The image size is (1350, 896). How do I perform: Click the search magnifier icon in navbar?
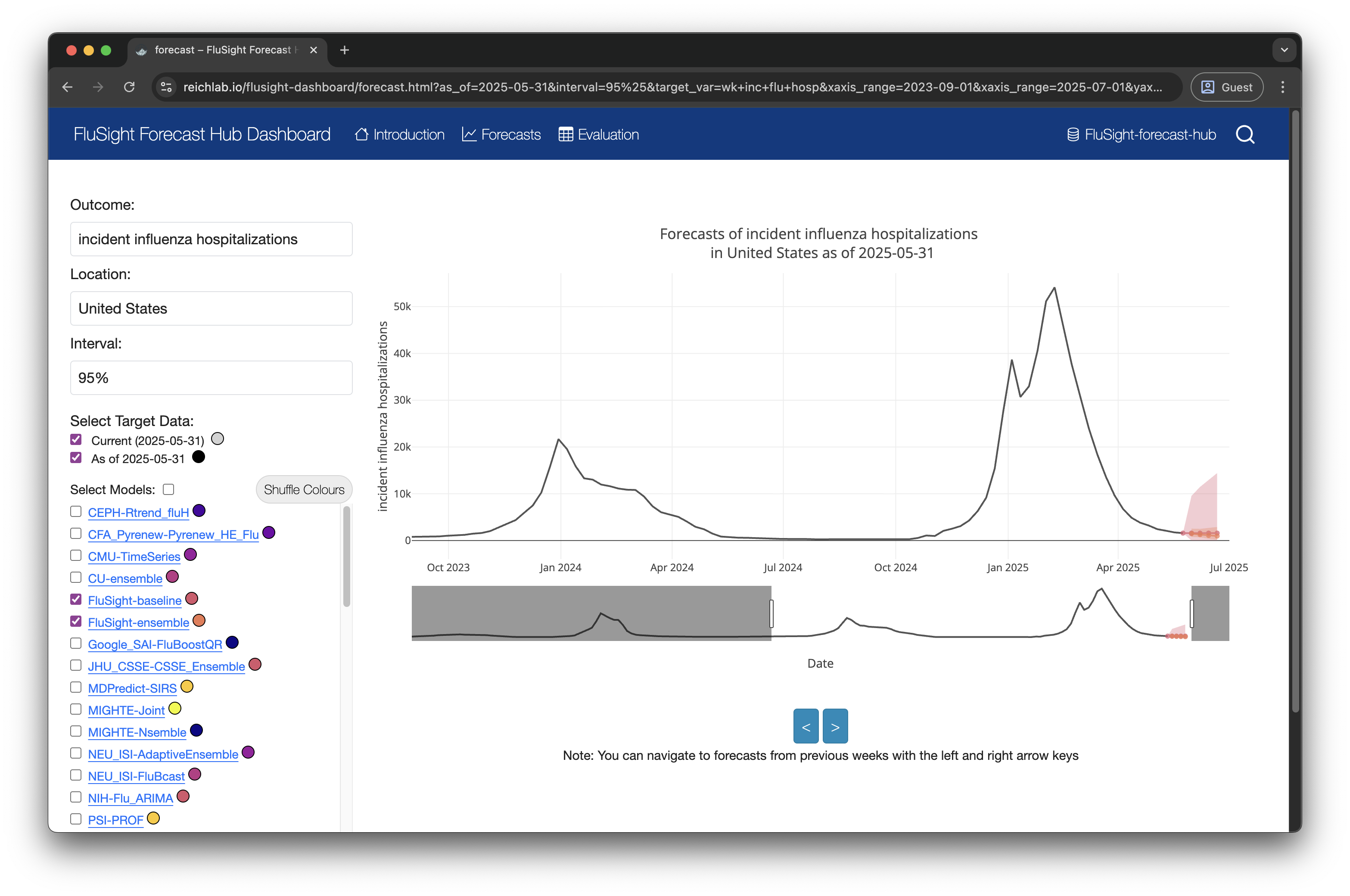coord(1244,135)
